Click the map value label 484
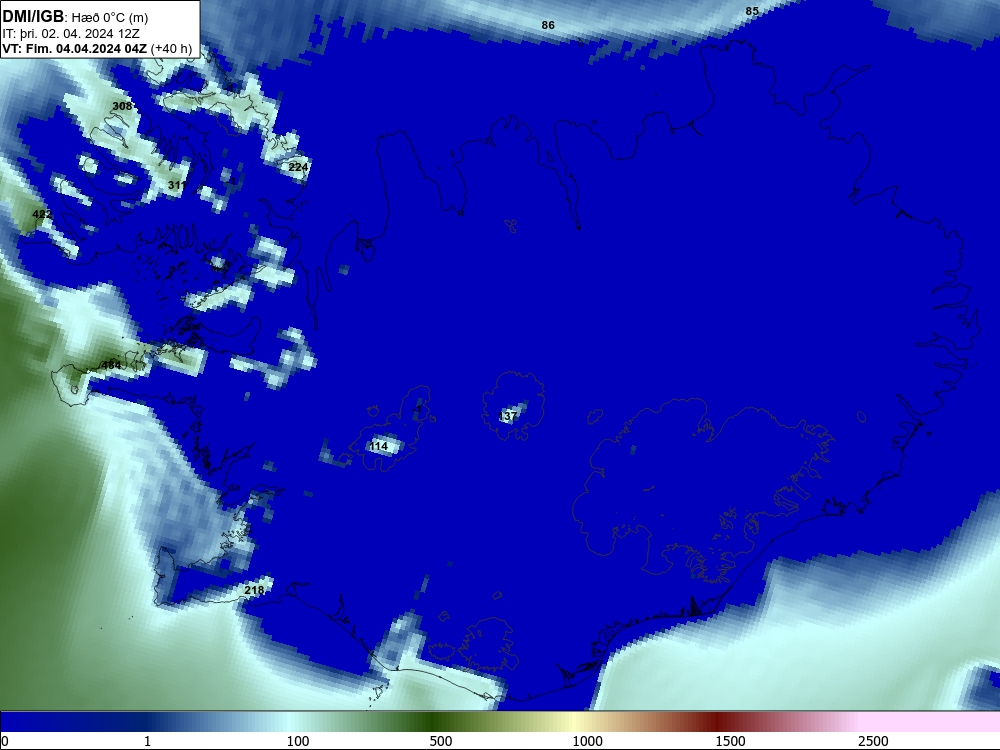 point(111,365)
